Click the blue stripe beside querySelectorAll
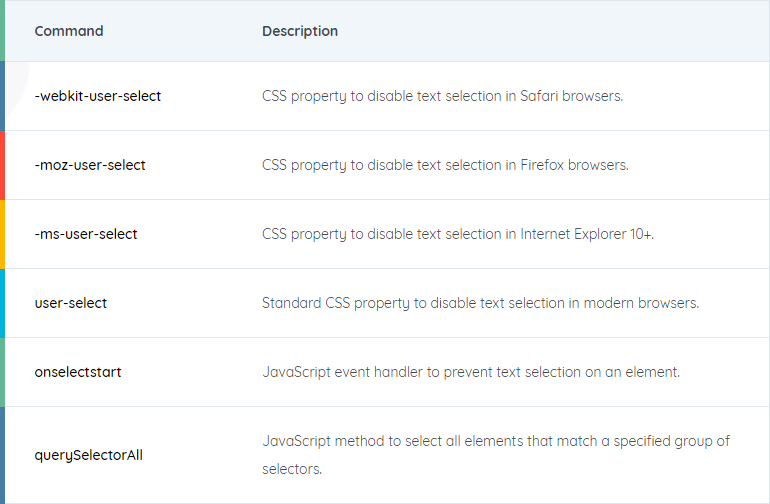This screenshot has width=770, height=504. click(2, 455)
